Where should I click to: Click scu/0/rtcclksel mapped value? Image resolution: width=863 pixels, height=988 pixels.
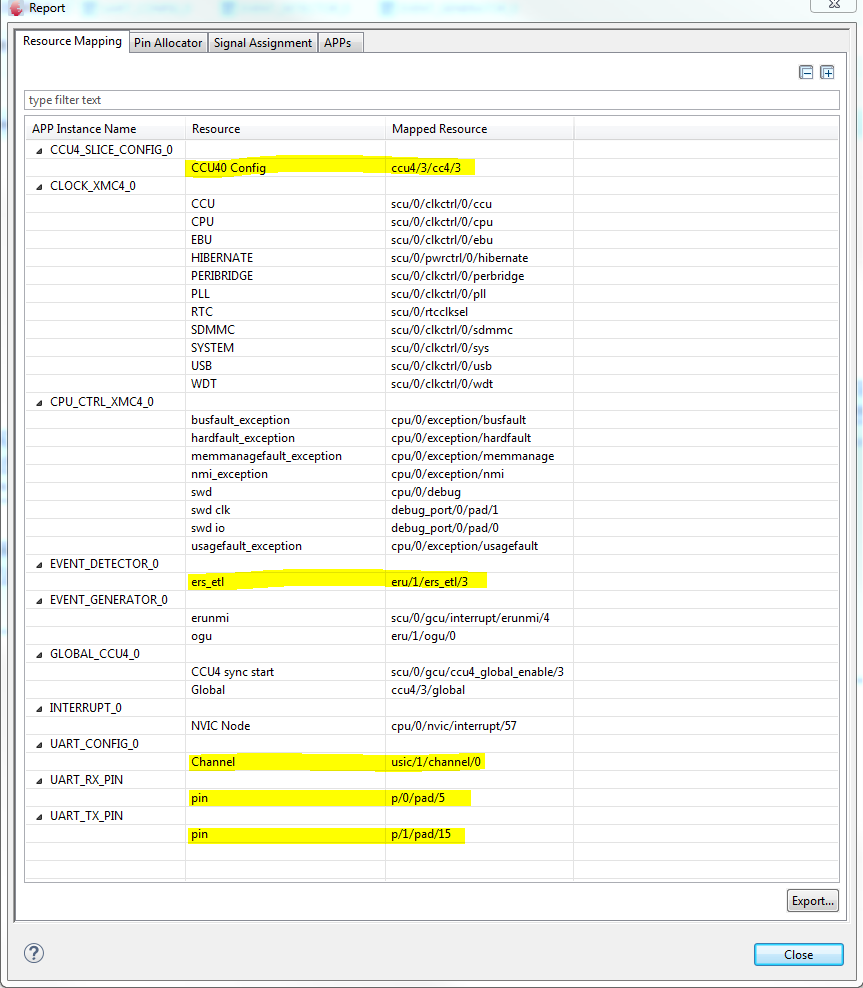[429, 312]
